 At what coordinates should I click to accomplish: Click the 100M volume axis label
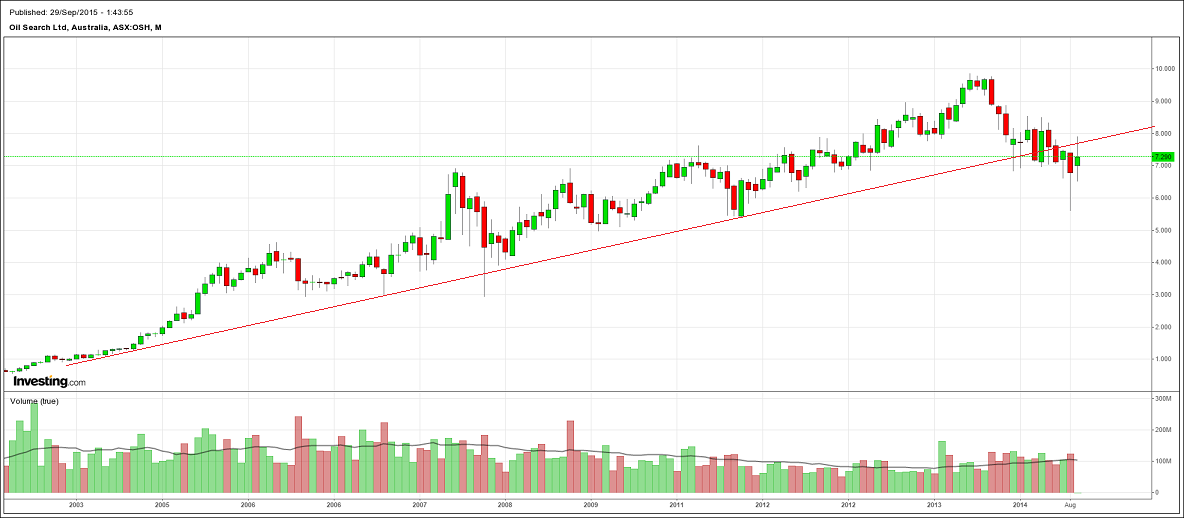point(1163,461)
